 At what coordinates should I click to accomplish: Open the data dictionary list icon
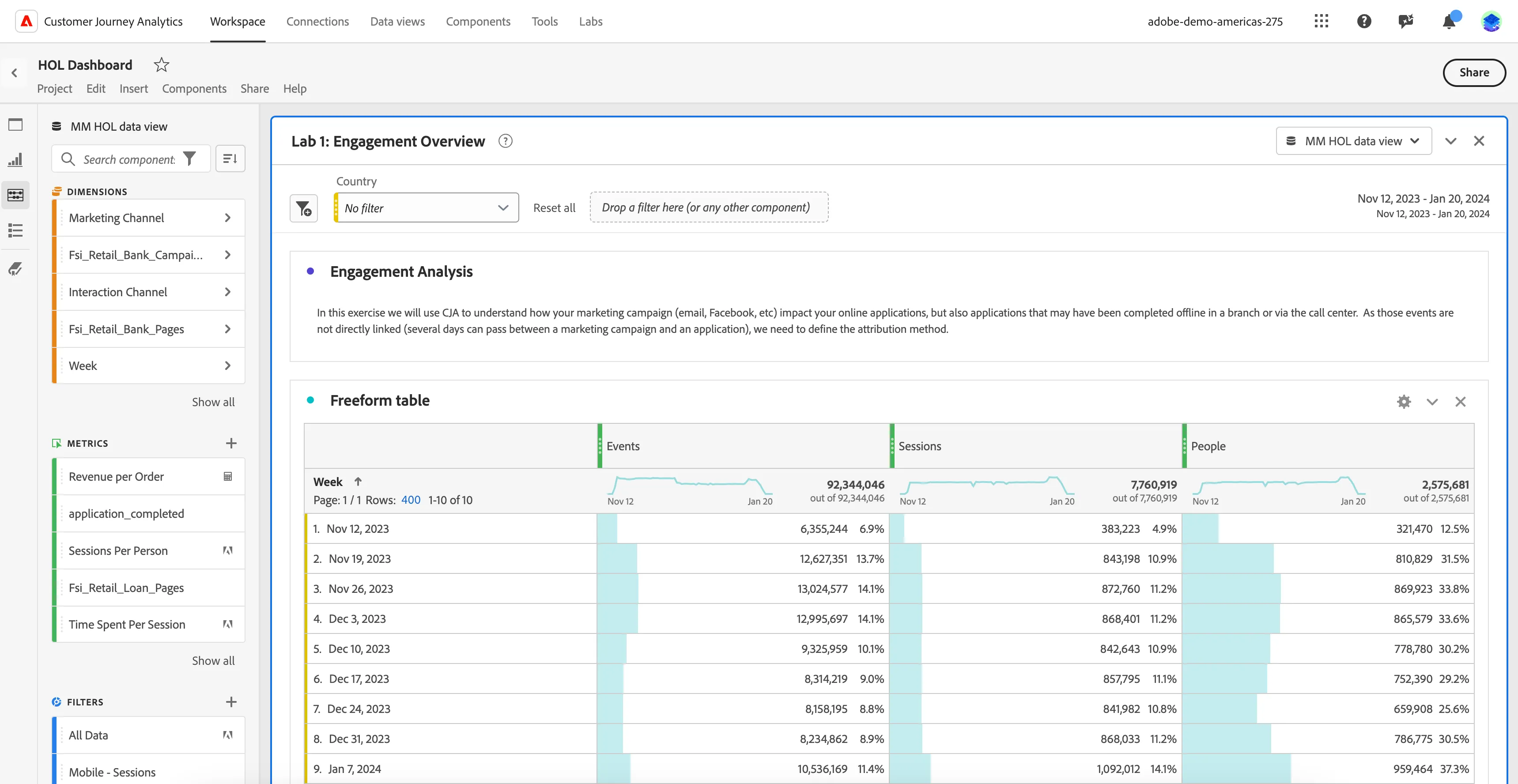15,230
